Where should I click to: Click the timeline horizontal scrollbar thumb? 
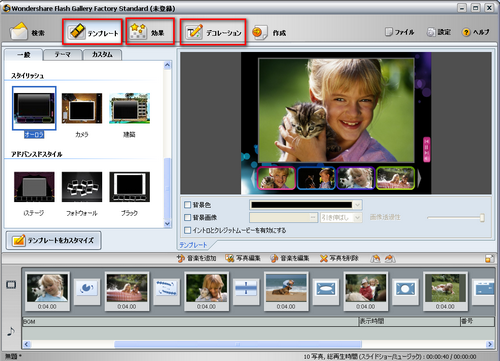238,344
